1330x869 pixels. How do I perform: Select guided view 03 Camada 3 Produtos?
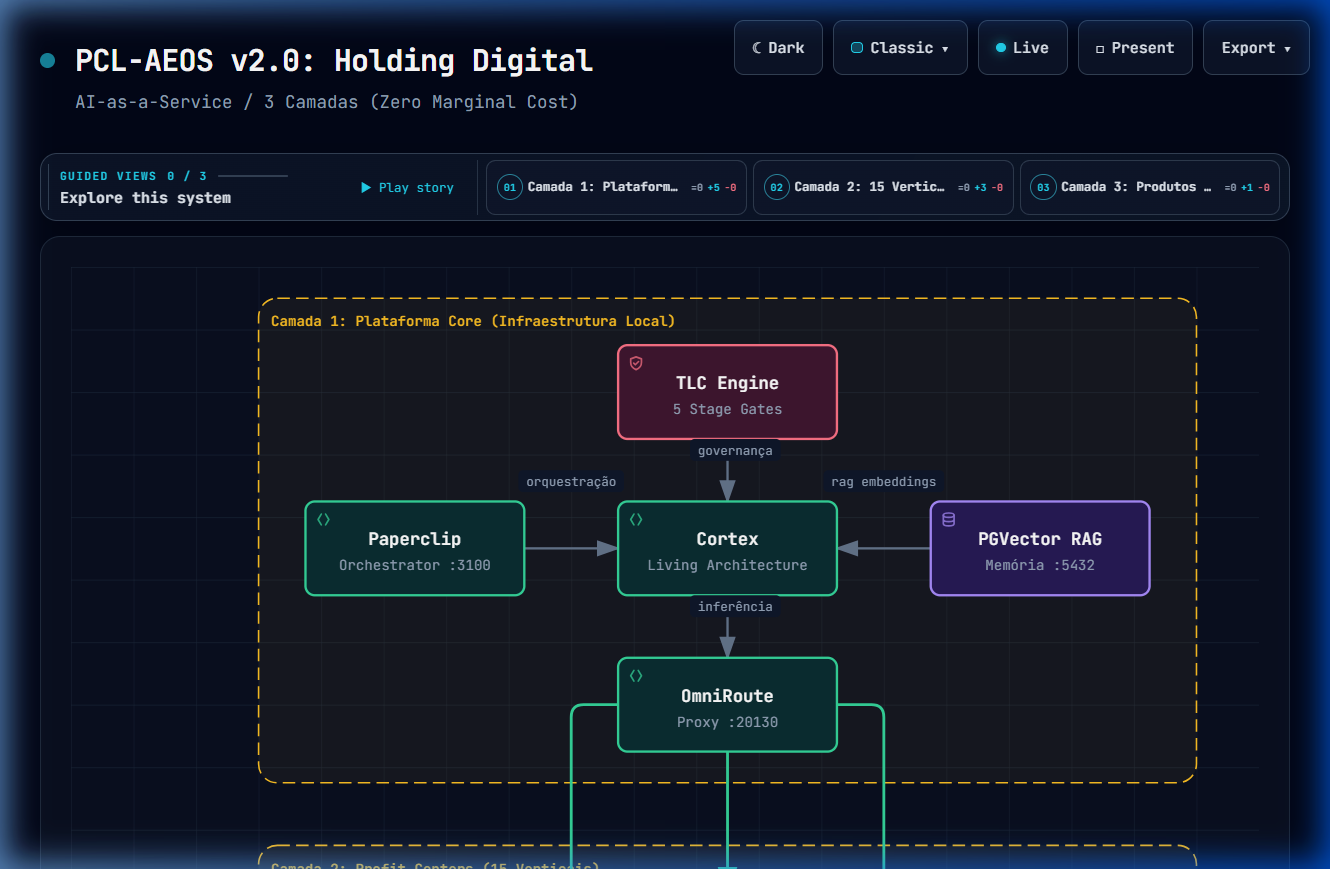(x=1150, y=188)
